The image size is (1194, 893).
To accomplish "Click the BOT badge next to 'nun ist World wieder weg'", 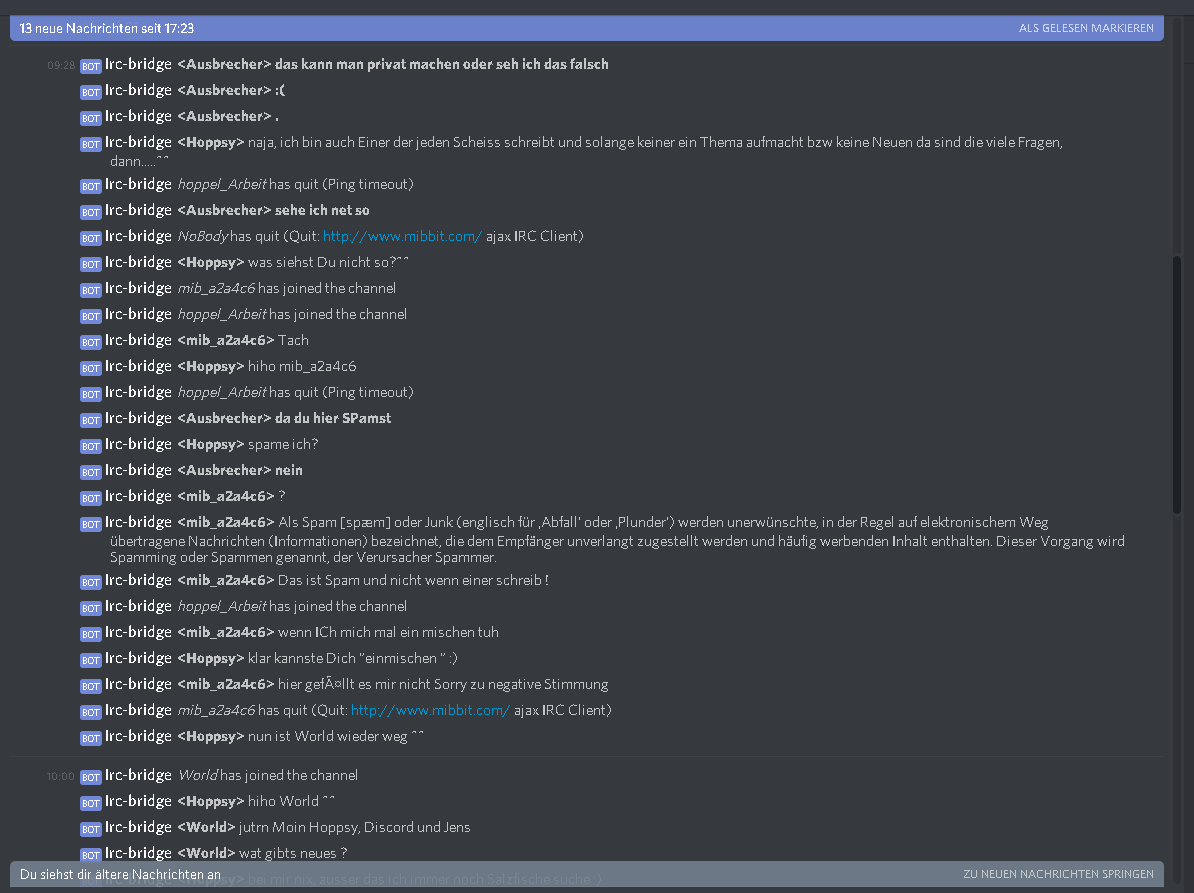I will [x=91, y=738].
